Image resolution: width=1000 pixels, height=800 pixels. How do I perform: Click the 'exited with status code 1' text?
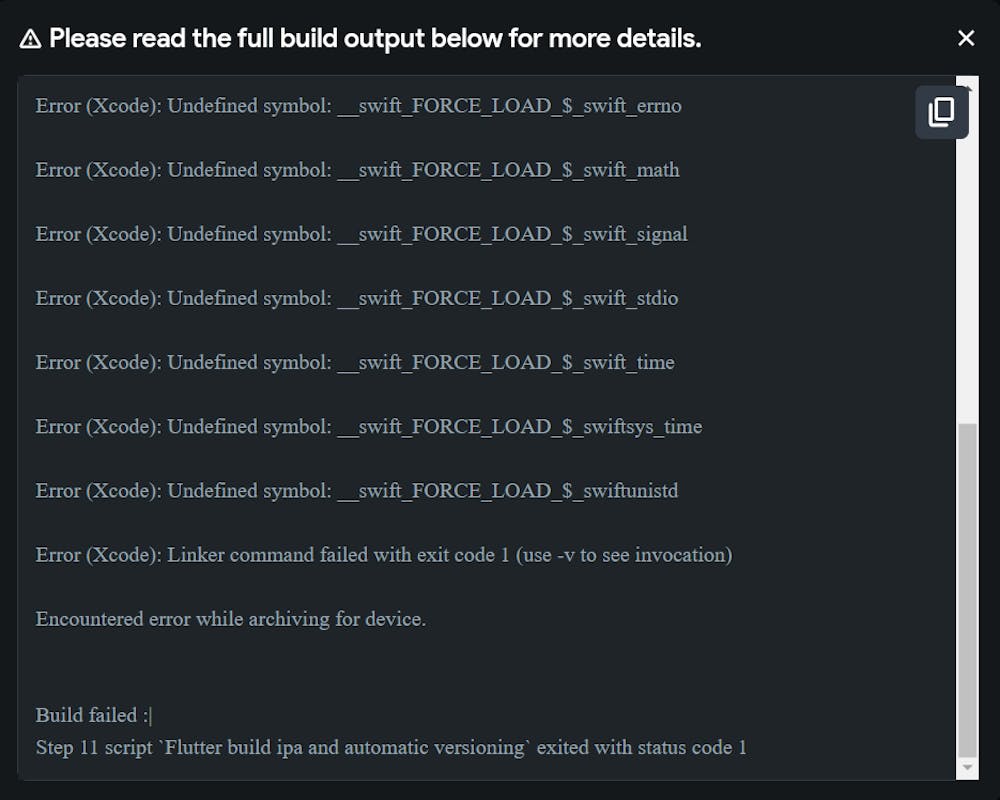642,747
